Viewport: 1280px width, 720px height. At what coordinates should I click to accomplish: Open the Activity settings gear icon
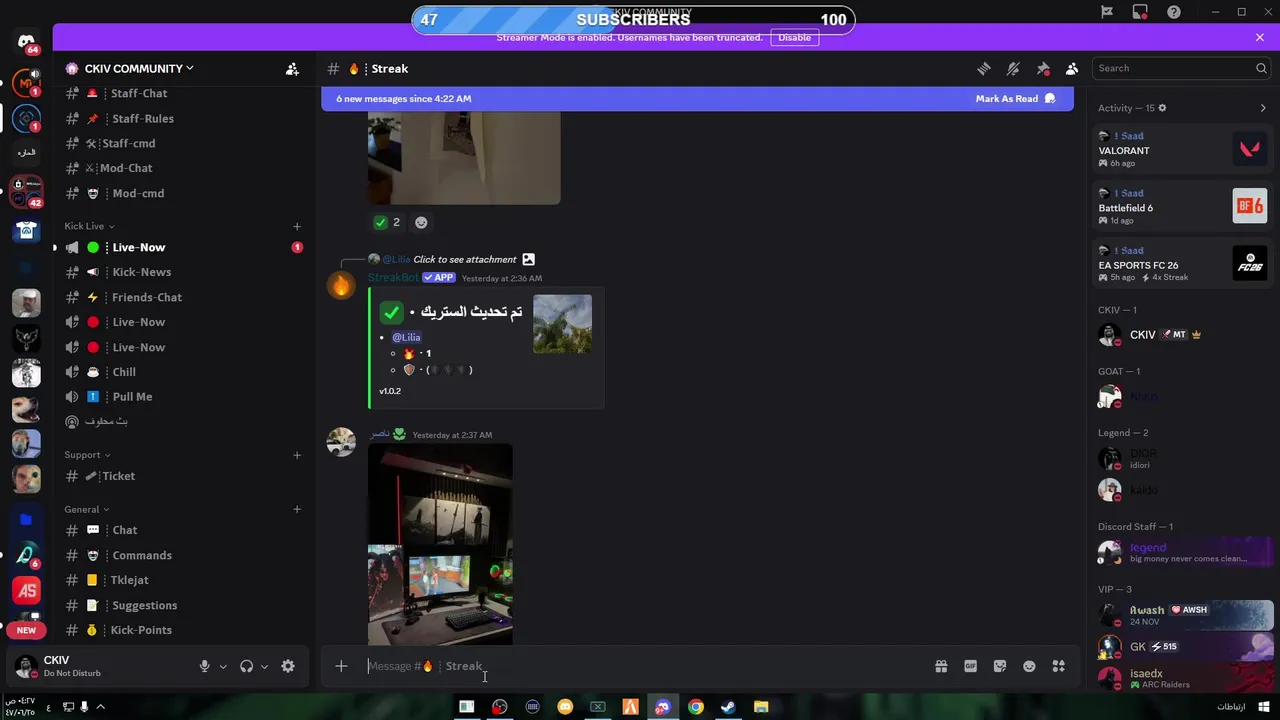1162,108
